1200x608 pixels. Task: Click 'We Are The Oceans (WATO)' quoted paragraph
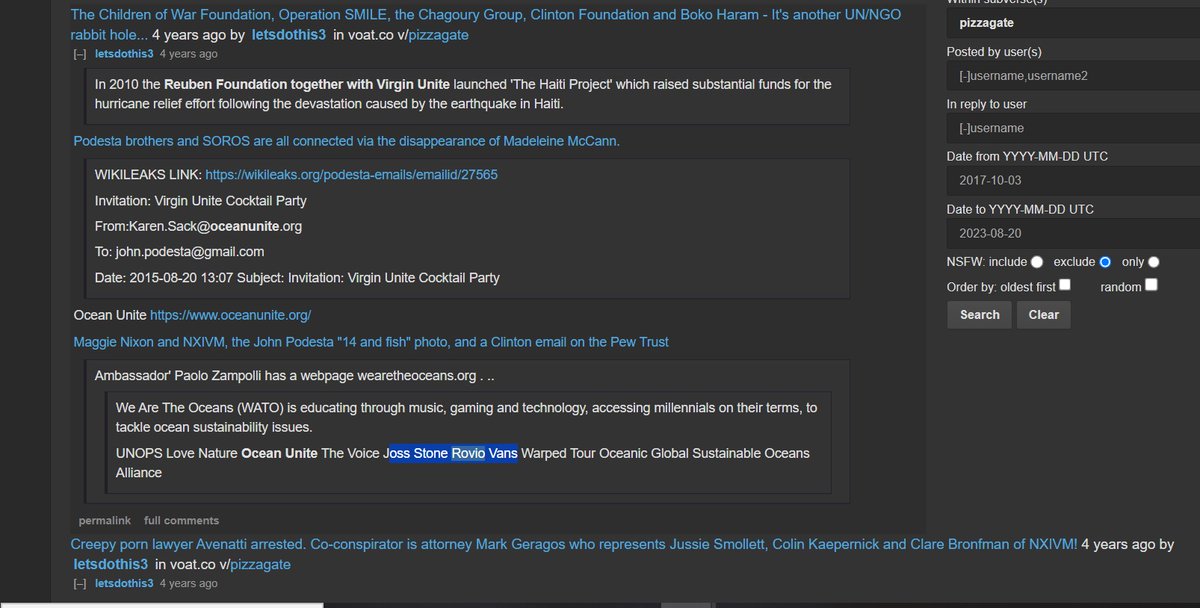pyautogui.click(x=466, y=417)
